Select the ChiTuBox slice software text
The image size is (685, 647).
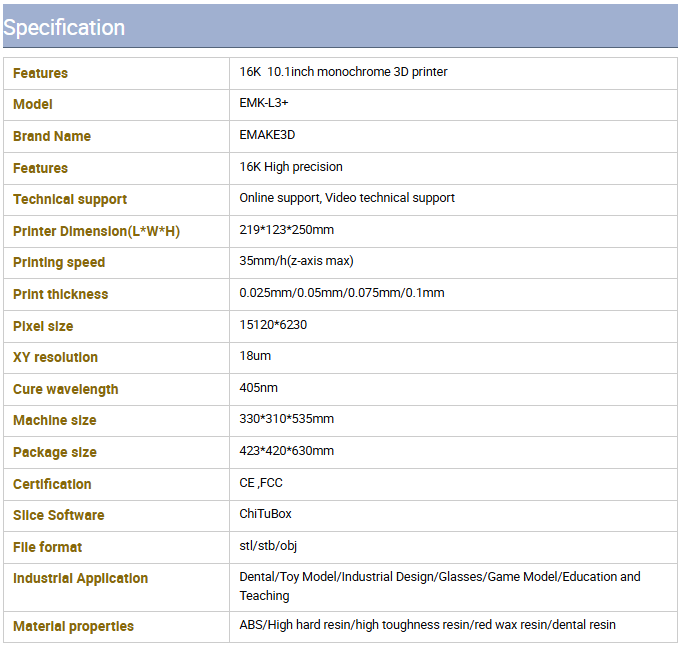pos(265,514)
